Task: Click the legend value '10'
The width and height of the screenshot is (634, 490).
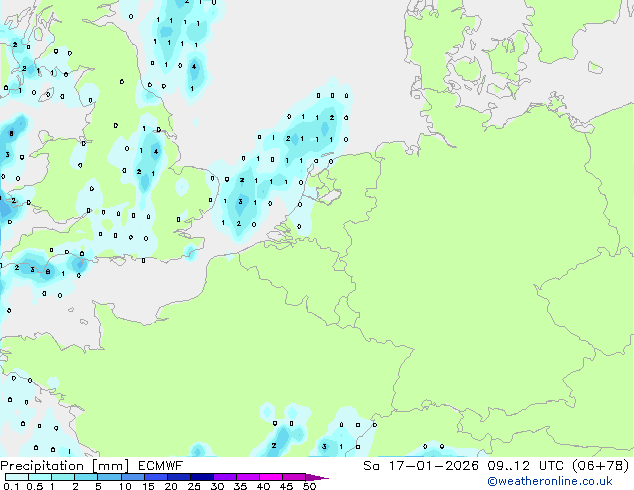Action: click(x=125, y=486)
